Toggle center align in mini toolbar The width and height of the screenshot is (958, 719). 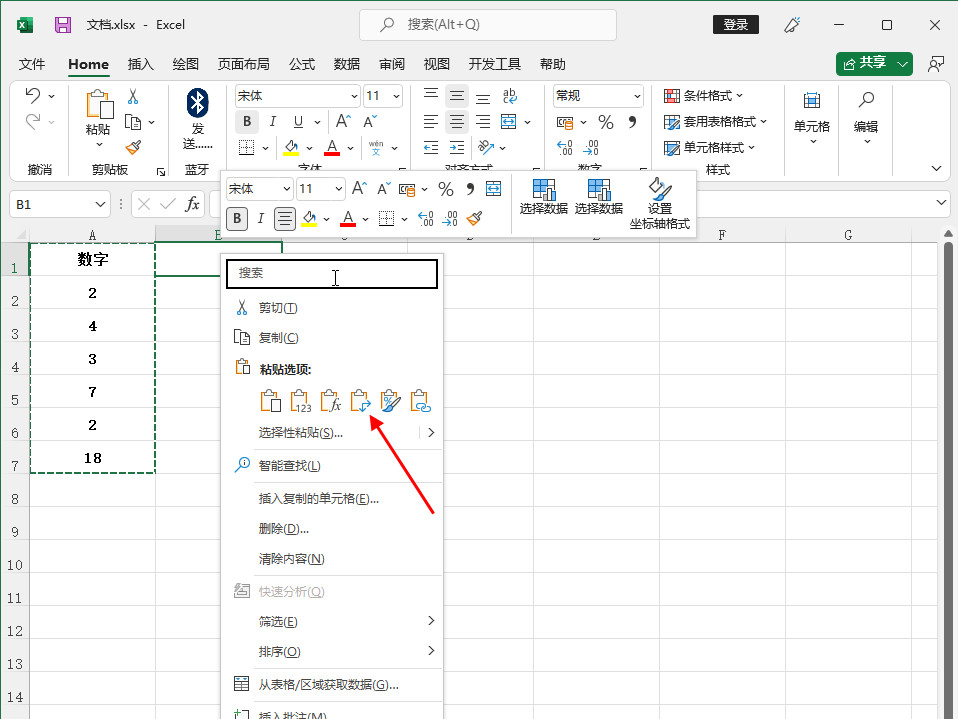(x=285, y=219)
